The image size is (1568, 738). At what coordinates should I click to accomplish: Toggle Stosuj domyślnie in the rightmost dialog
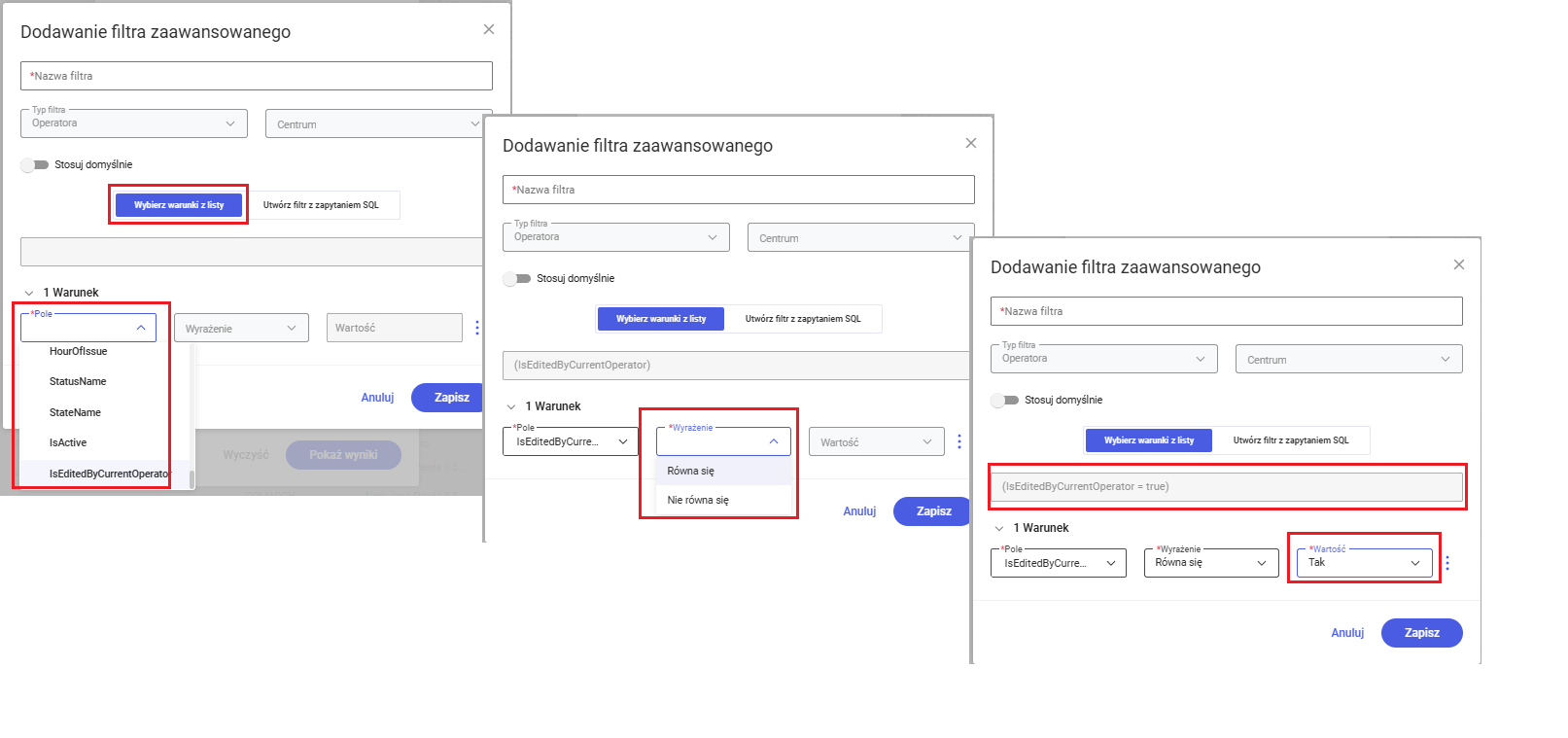(x=1005, y=401)
